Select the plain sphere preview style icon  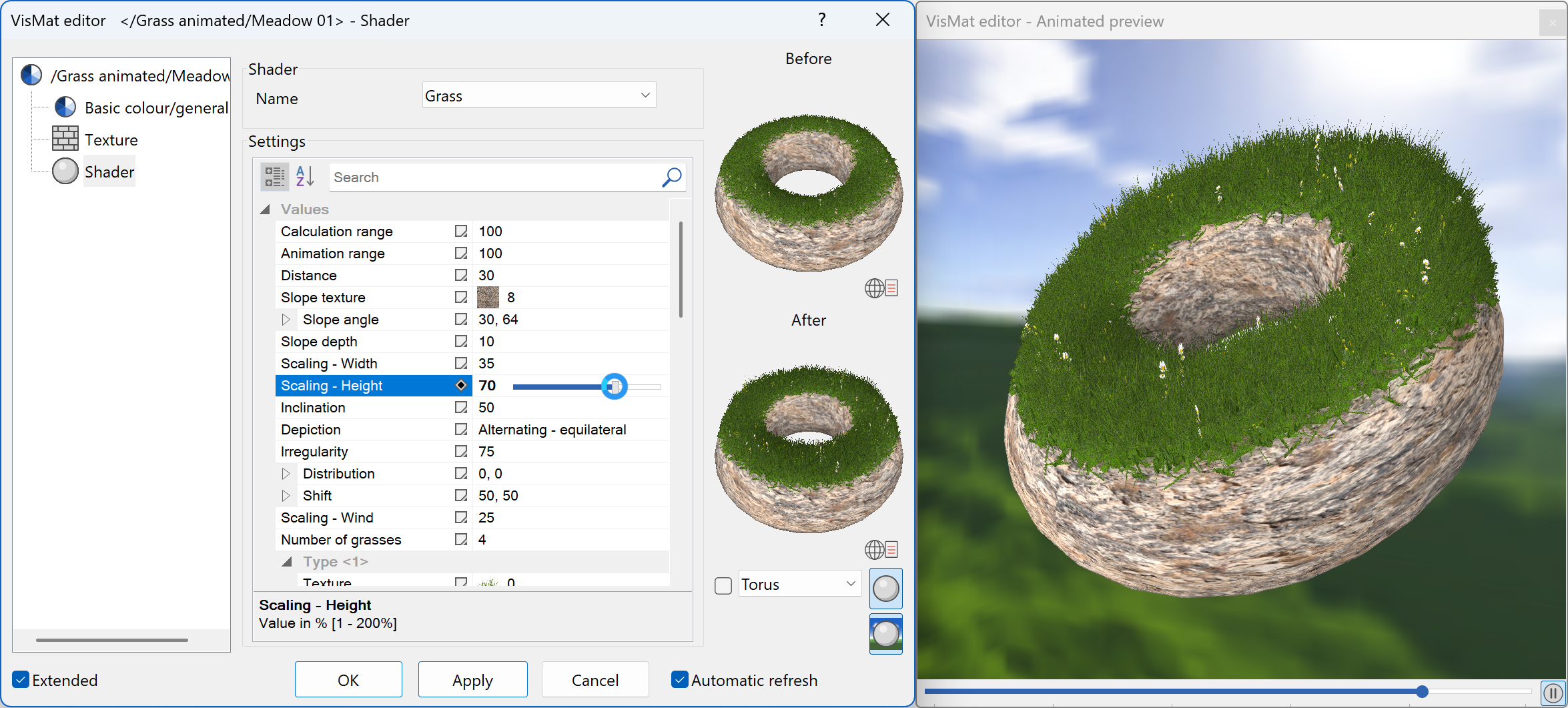click(886, 589)
